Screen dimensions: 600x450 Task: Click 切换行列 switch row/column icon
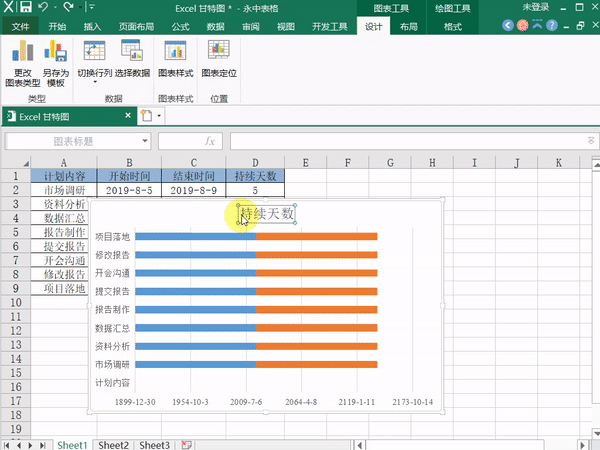tap(95, 50)
